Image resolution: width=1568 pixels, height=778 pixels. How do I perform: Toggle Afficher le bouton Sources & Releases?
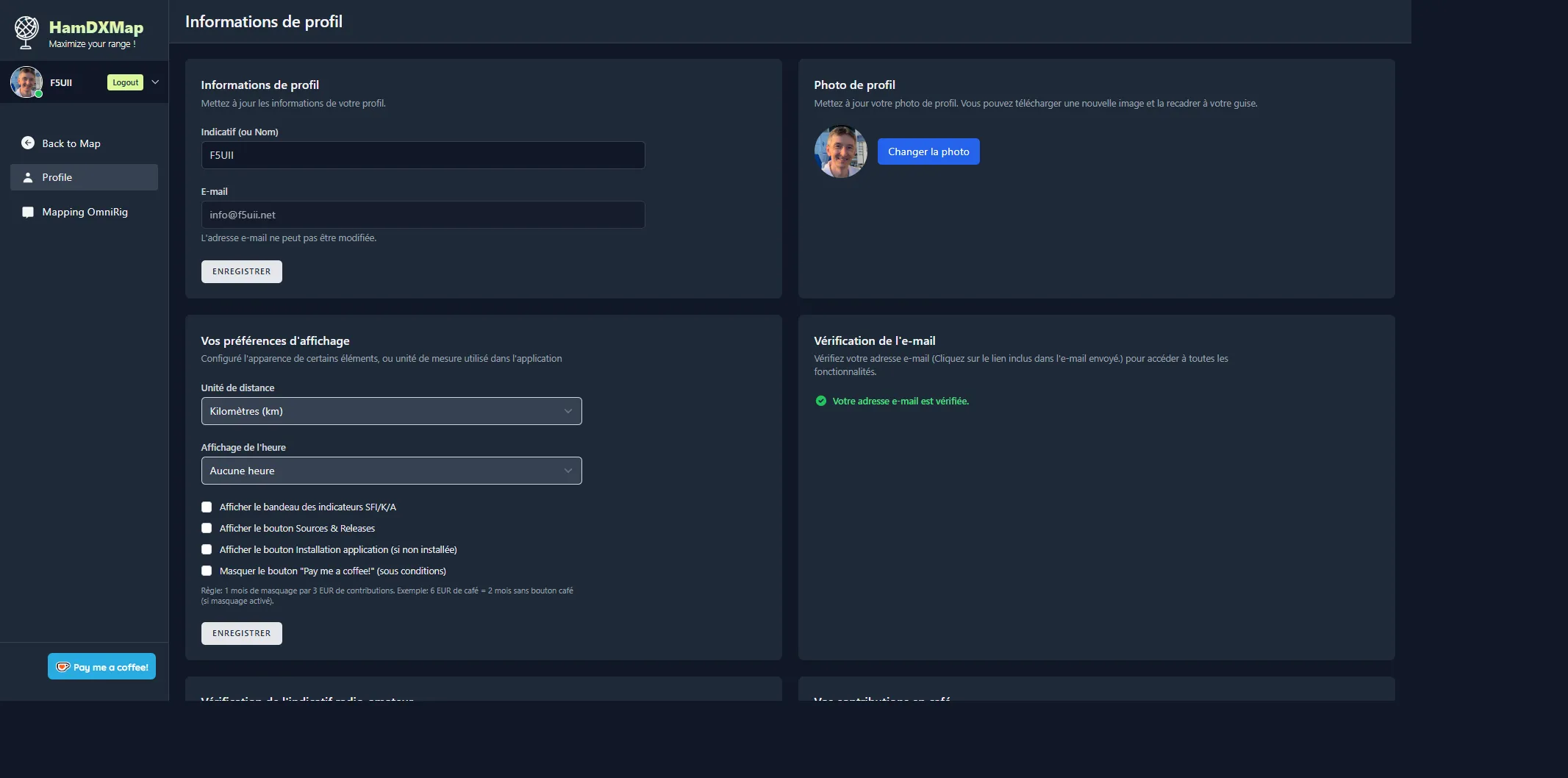[x=207, y=528]
